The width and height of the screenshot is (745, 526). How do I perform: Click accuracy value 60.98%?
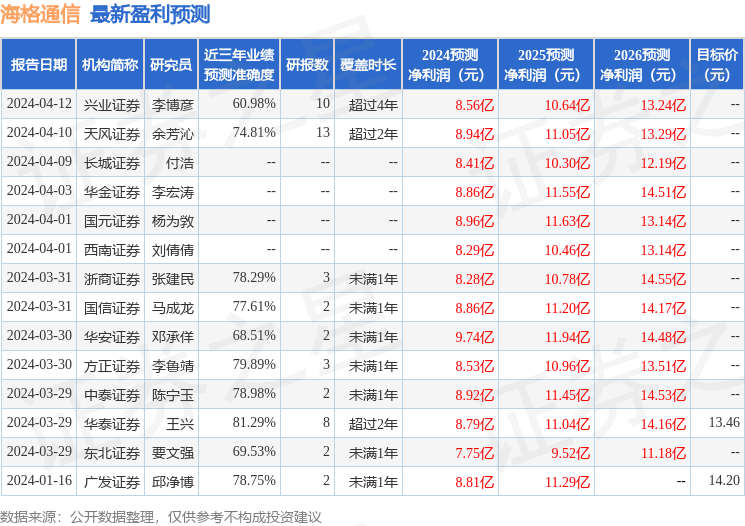click(x=254, y=103)
